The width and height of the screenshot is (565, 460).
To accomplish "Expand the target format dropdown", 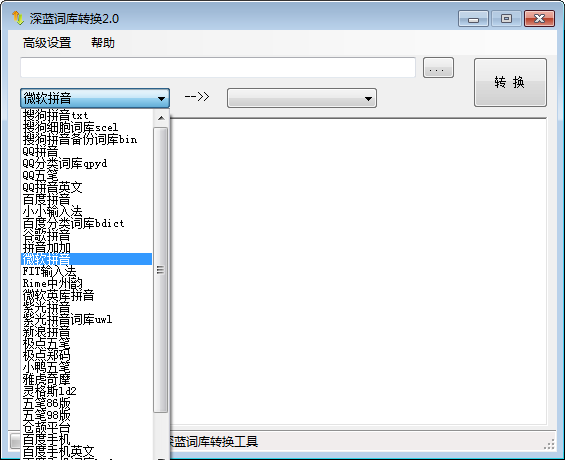I will 302,98.
